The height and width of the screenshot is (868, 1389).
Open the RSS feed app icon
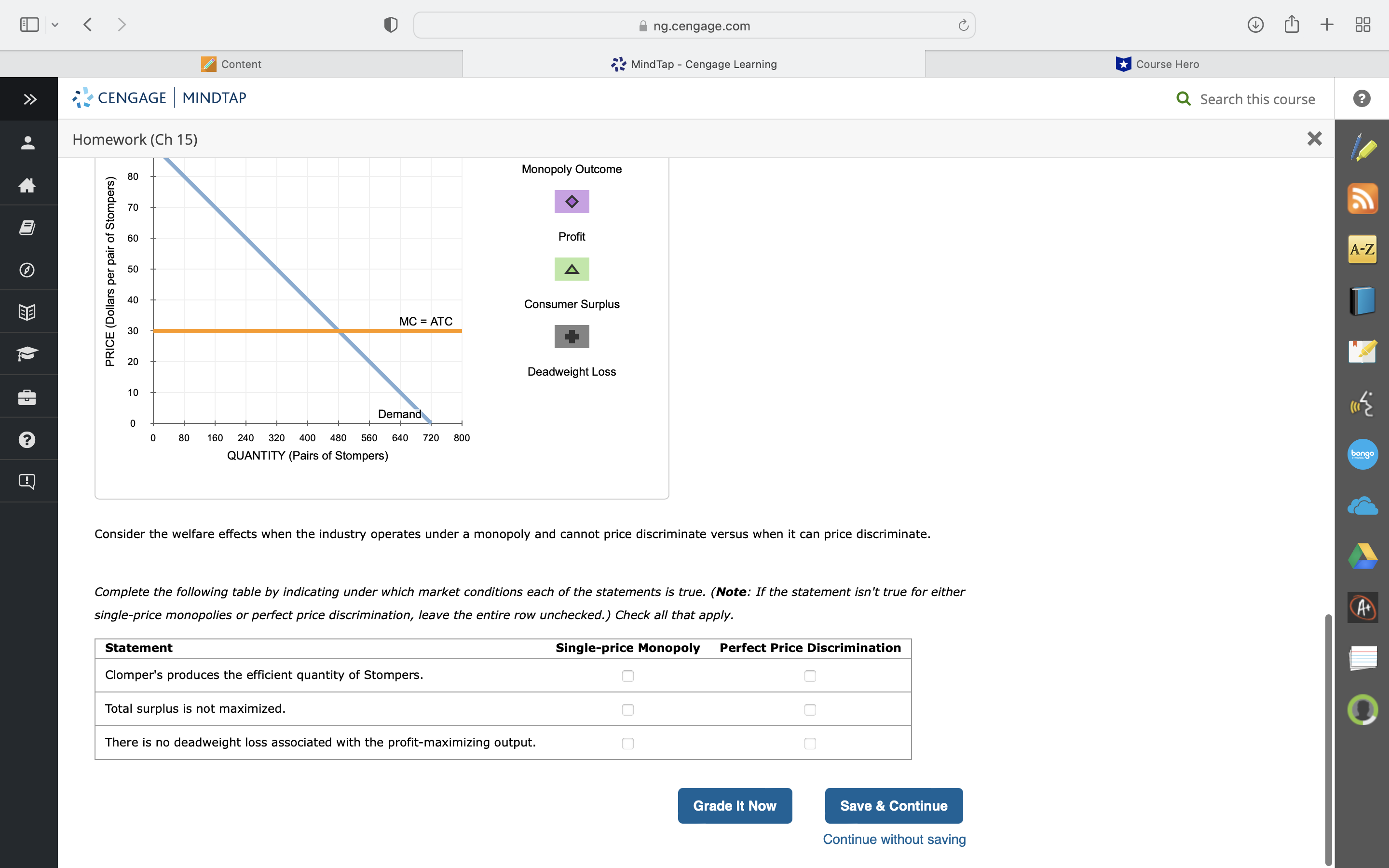(x=1362, y=199)
